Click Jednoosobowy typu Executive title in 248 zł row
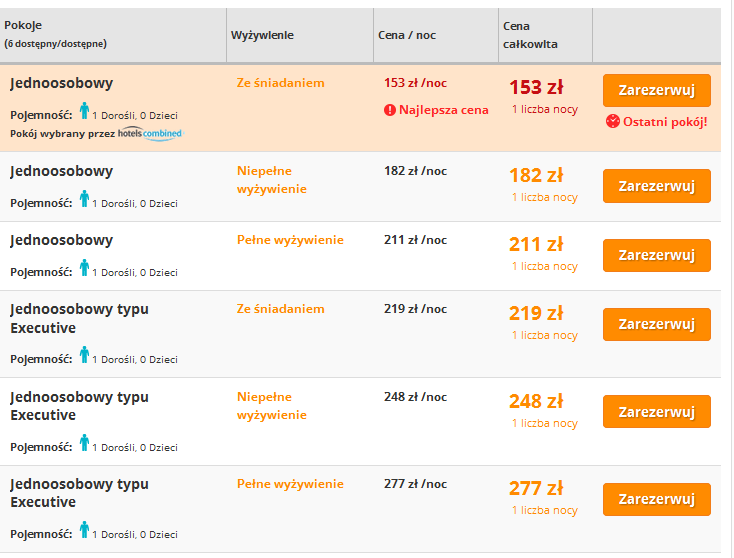This screenshot has height=558, width=734. coord(79,406)
